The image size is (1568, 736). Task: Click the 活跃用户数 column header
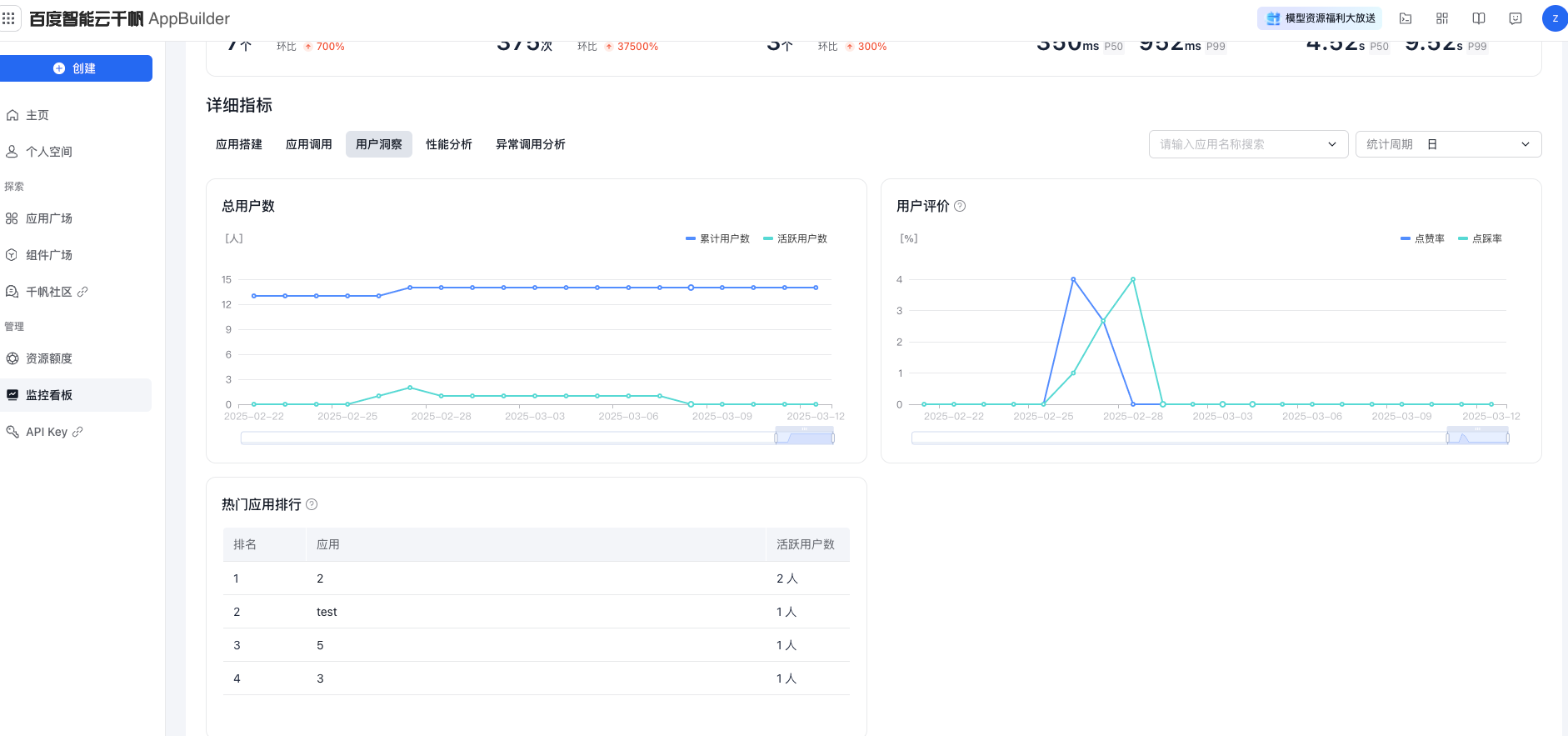pyautogui.click(x=808, y=544)
